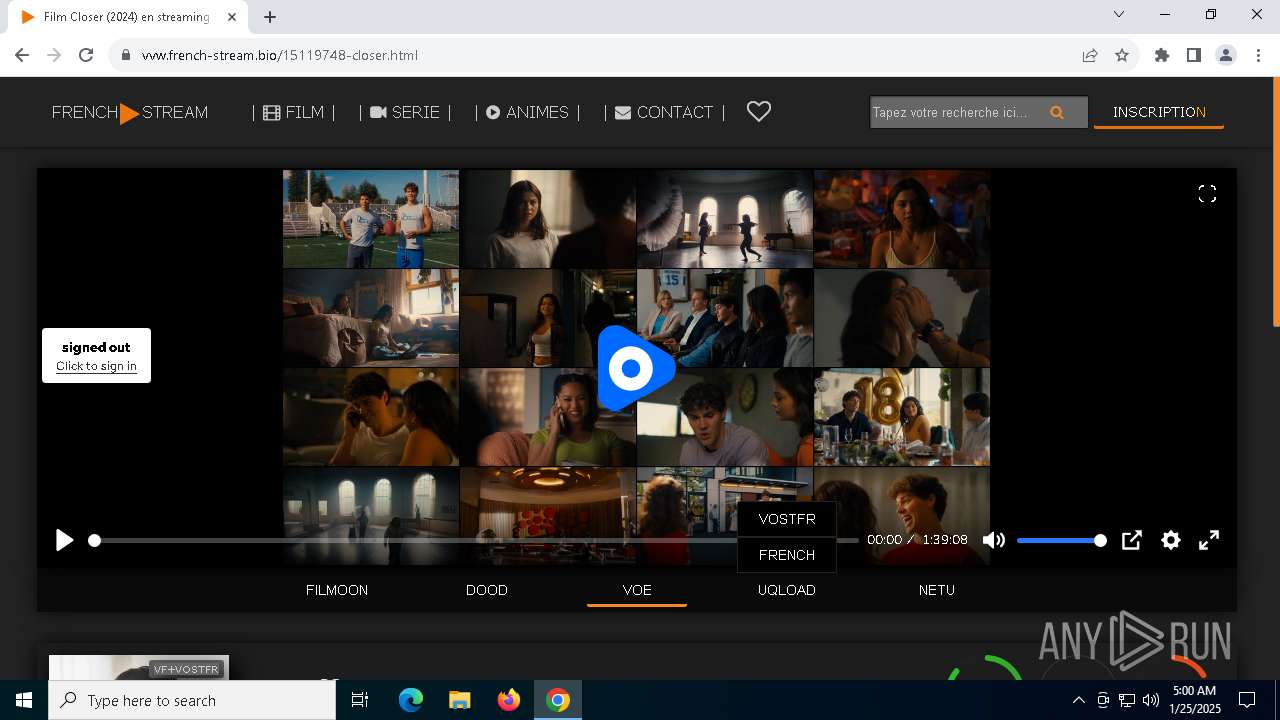This screenshot has width=1280, height=720.
Task: Click the fullscreen corners icon above the player
Action: point(1207,194)
